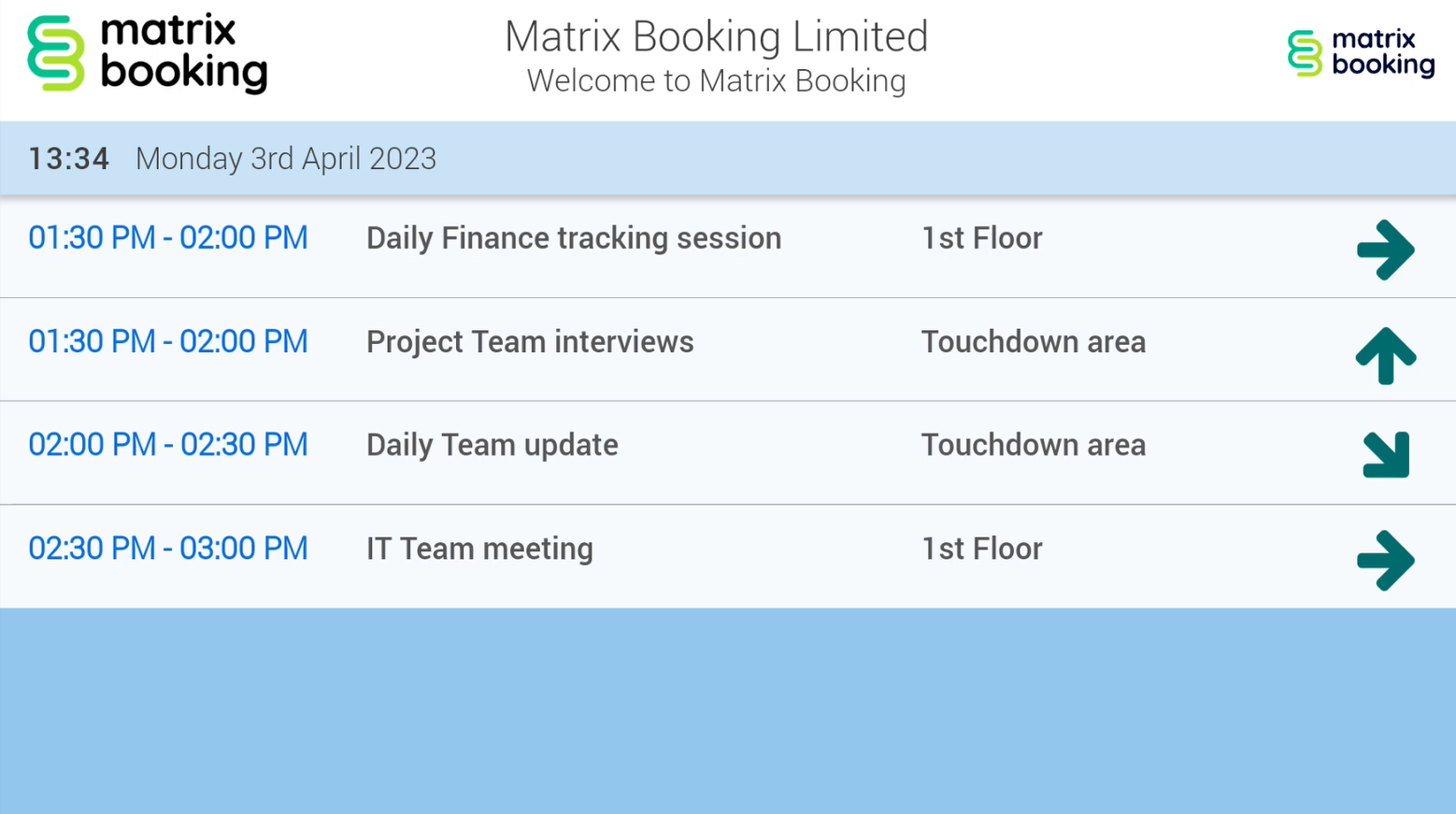The width and height of the screenshot is (1456, 814).
Task: Open the IT Team meeting booking title
Action: 479,549
